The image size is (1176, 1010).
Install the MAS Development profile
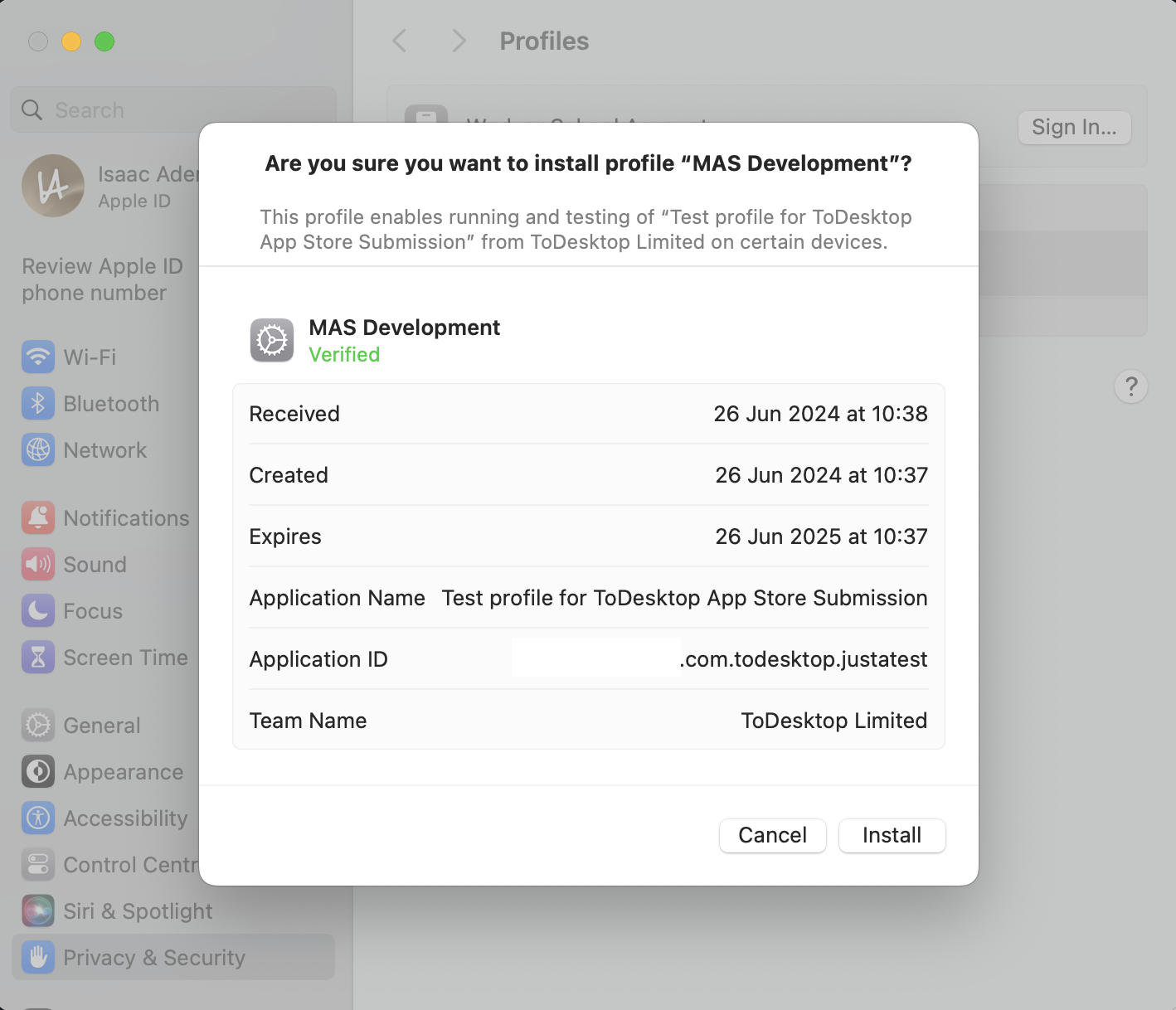[x=892, y=835]
